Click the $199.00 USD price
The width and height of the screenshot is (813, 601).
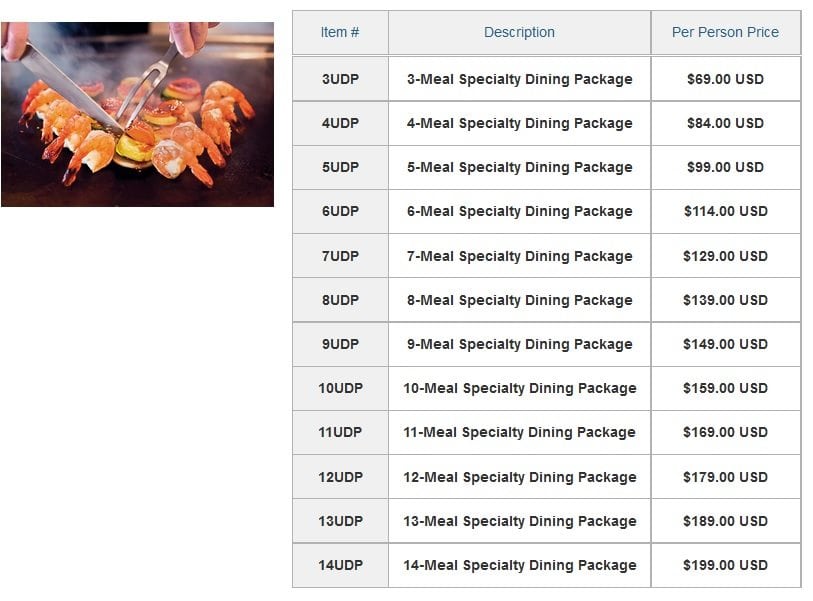pos(725,565)
